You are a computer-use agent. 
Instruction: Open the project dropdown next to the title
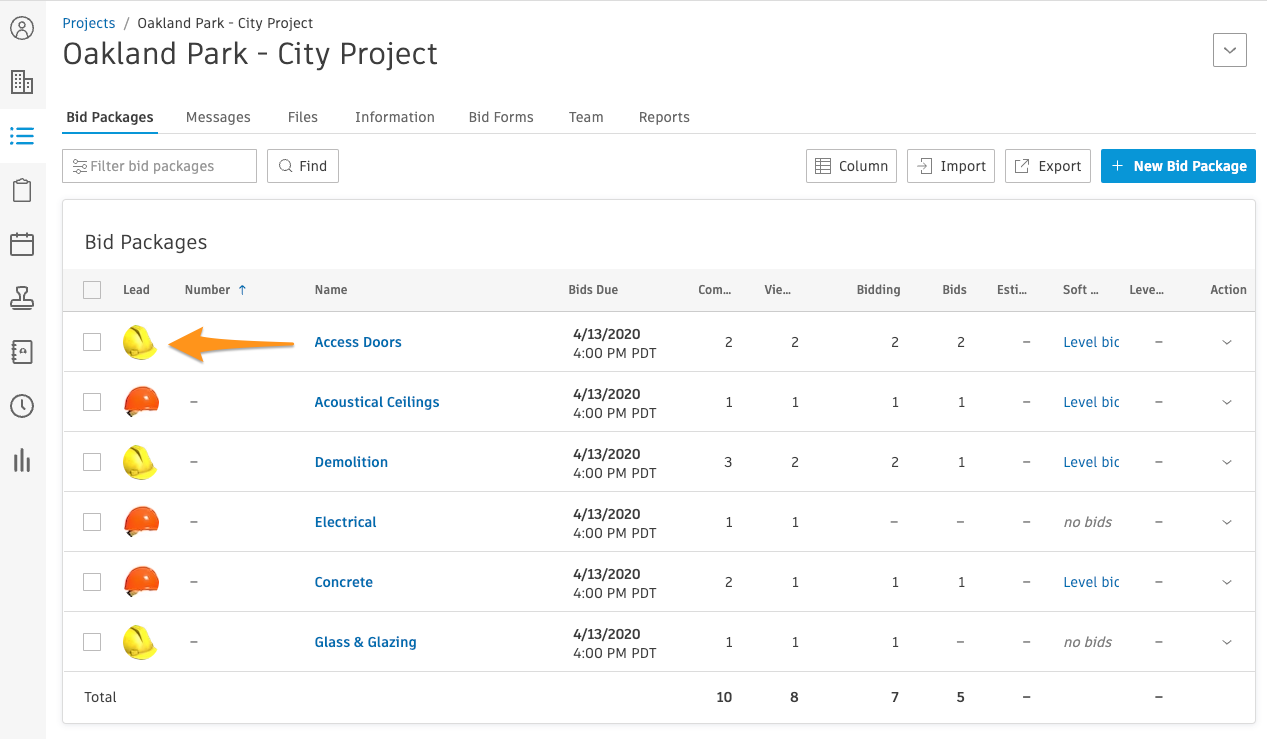pyautogui.click(x=1230, y=49)
